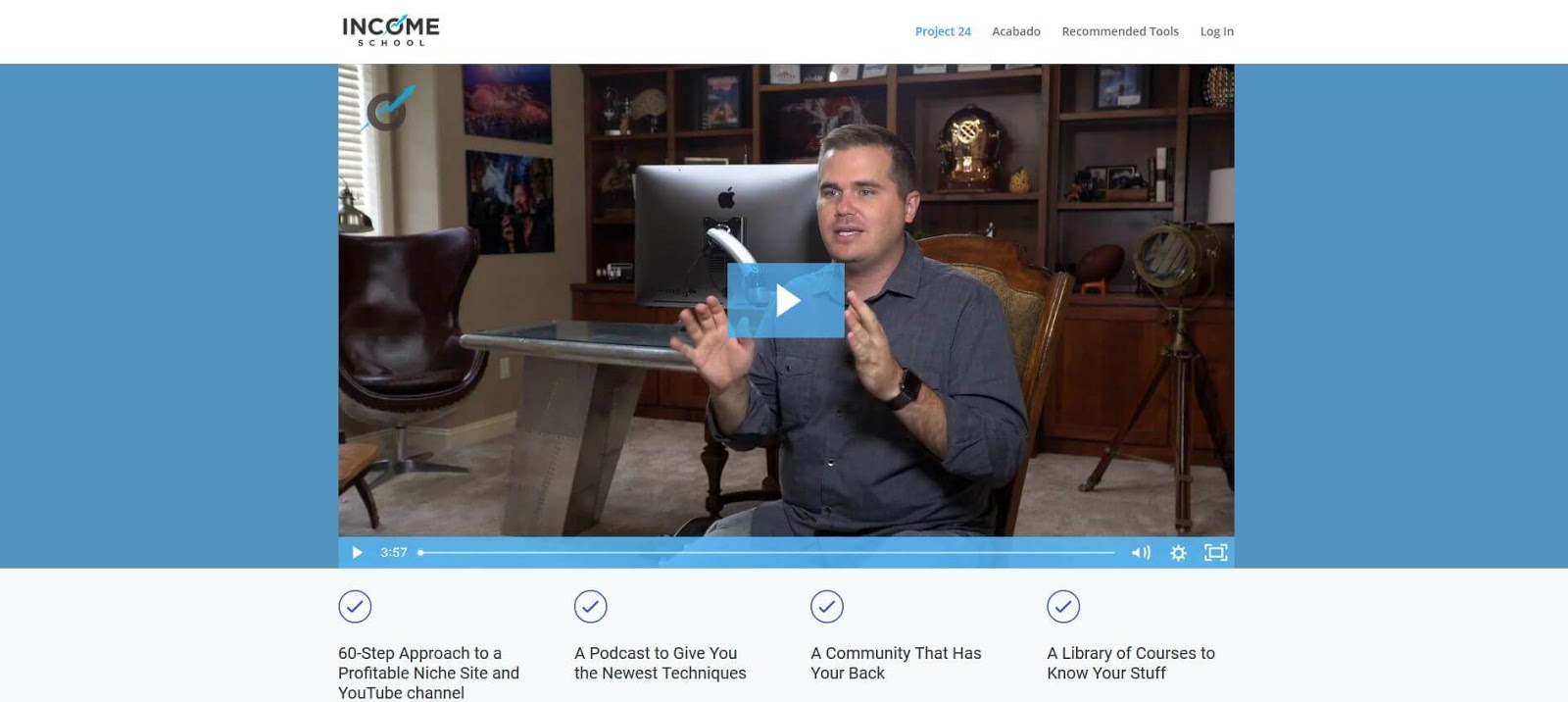Click the small play icon in video control bar

tap(357, 553)
